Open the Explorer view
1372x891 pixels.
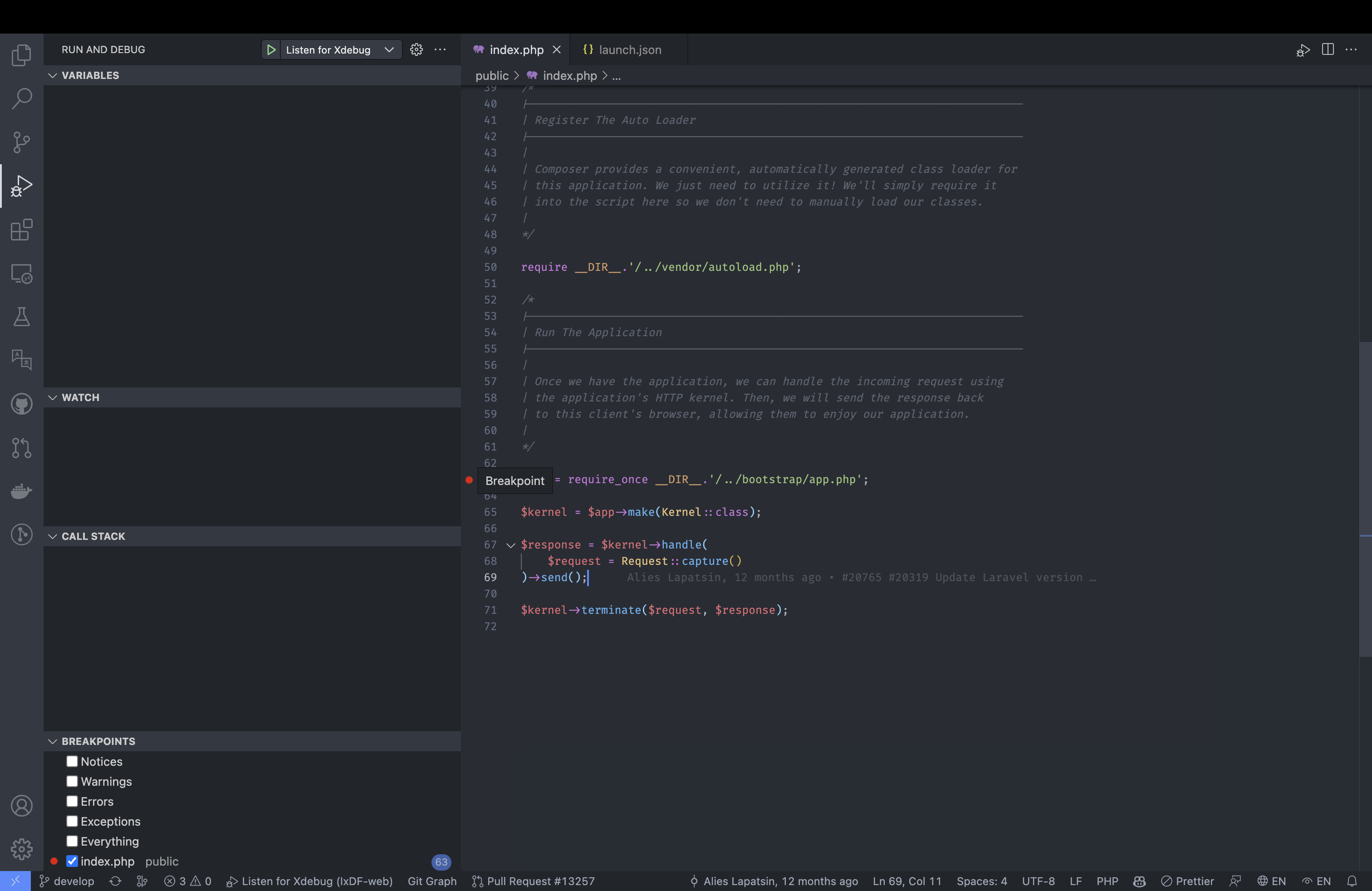(x=21, y=54)
